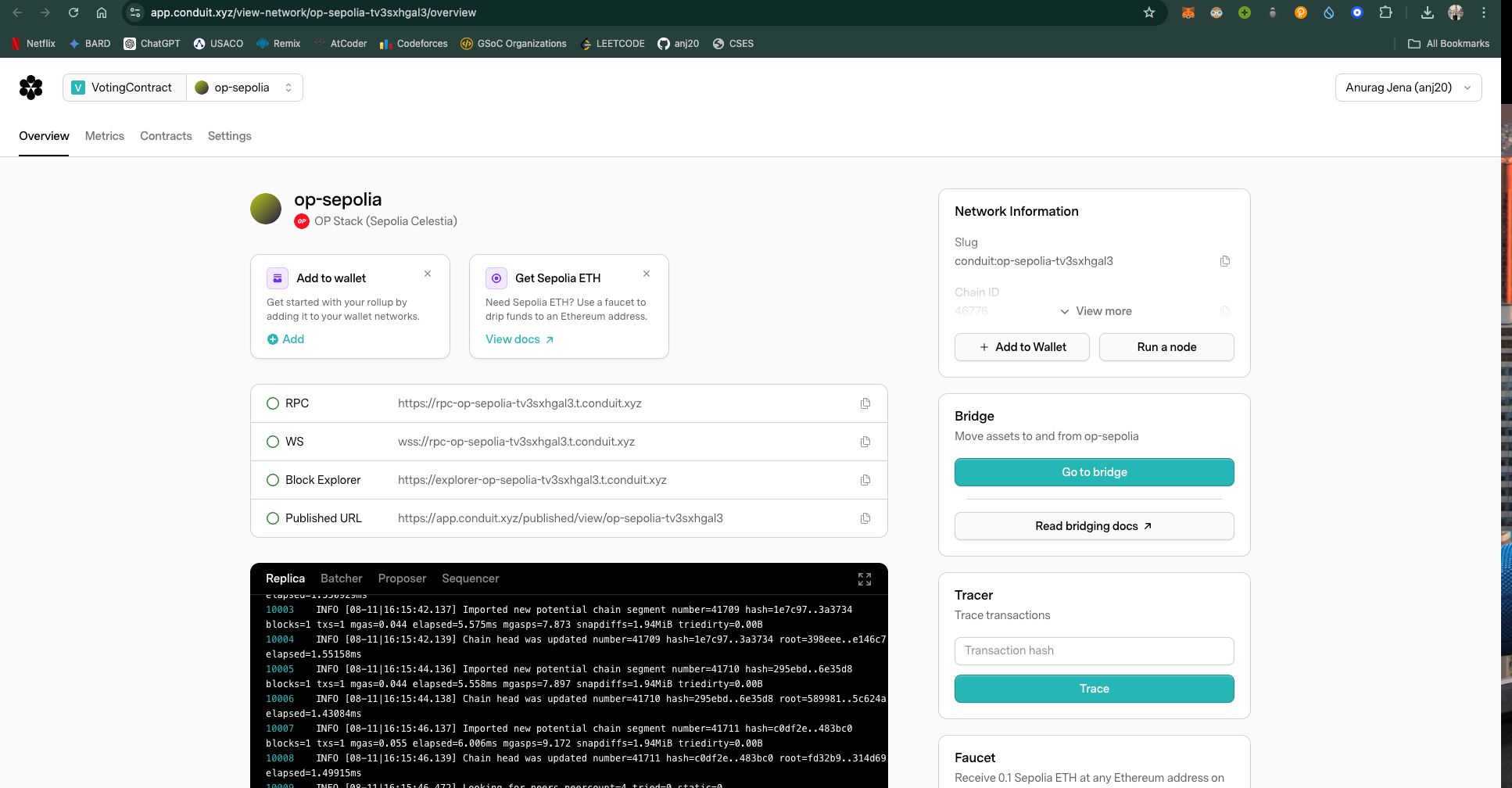Dismiss the Add to wallet card

pos(428,274)
